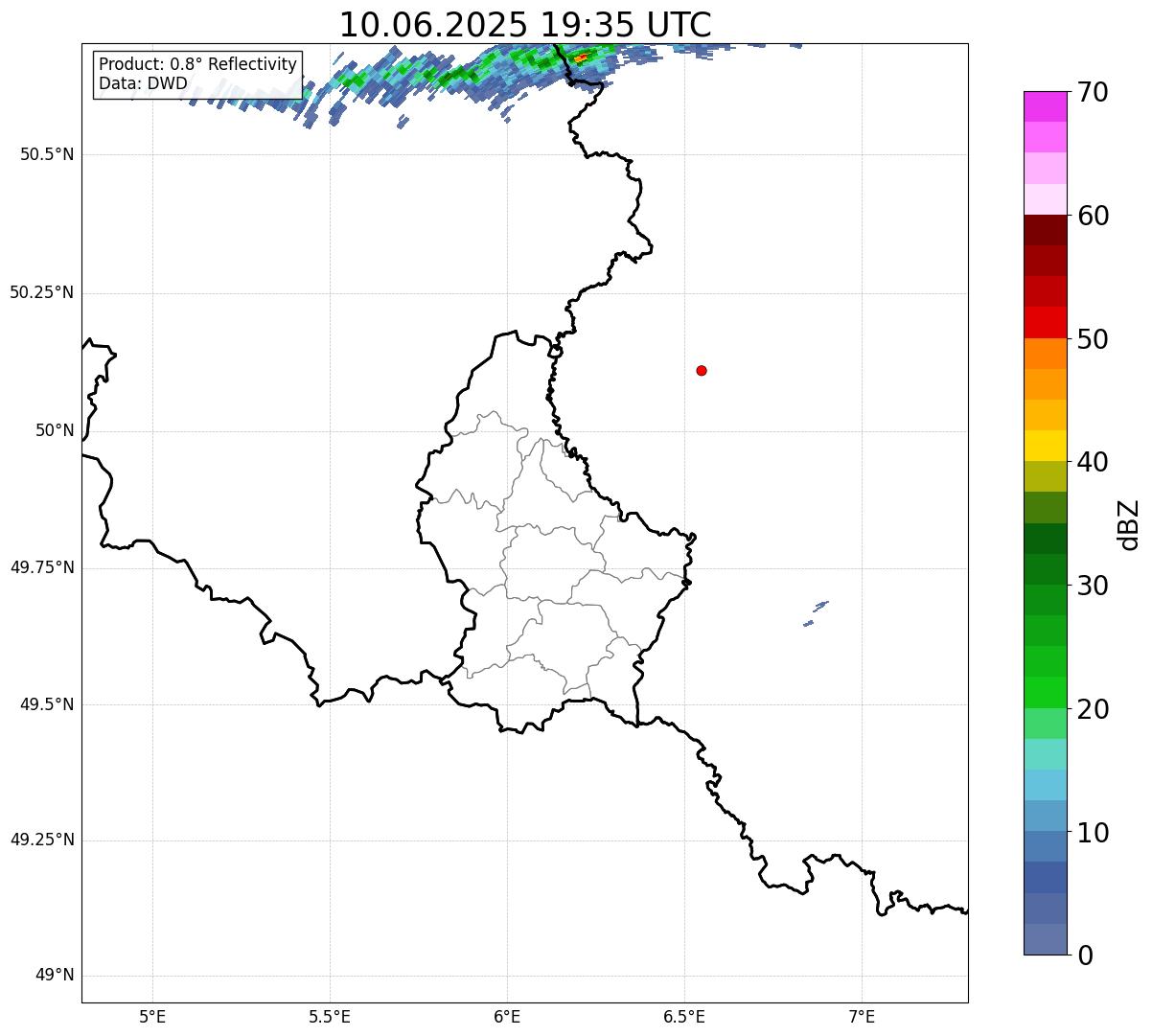The width and height of the screenshot is (1152, 1036).
Task: Click the 6.5°E longitude tick label
Action: click(684, 1016)
